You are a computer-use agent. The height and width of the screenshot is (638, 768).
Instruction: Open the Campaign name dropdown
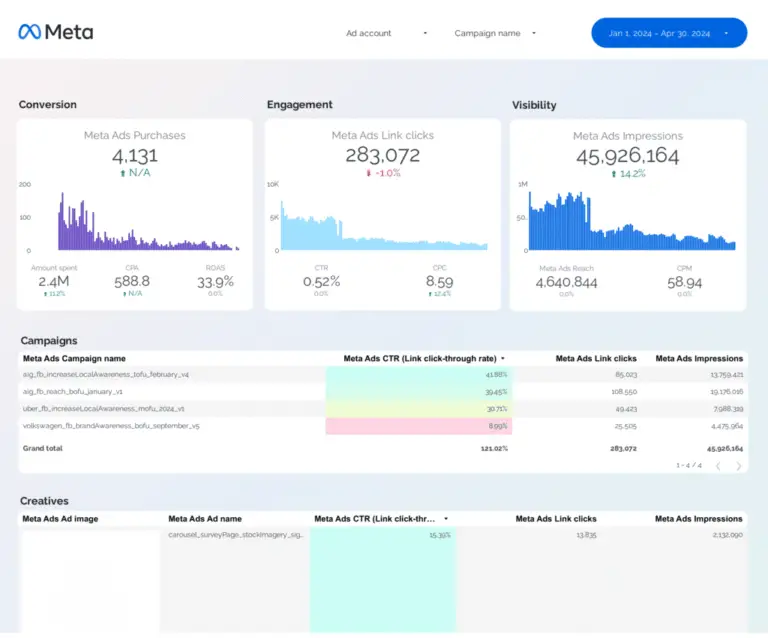(495, 33)
